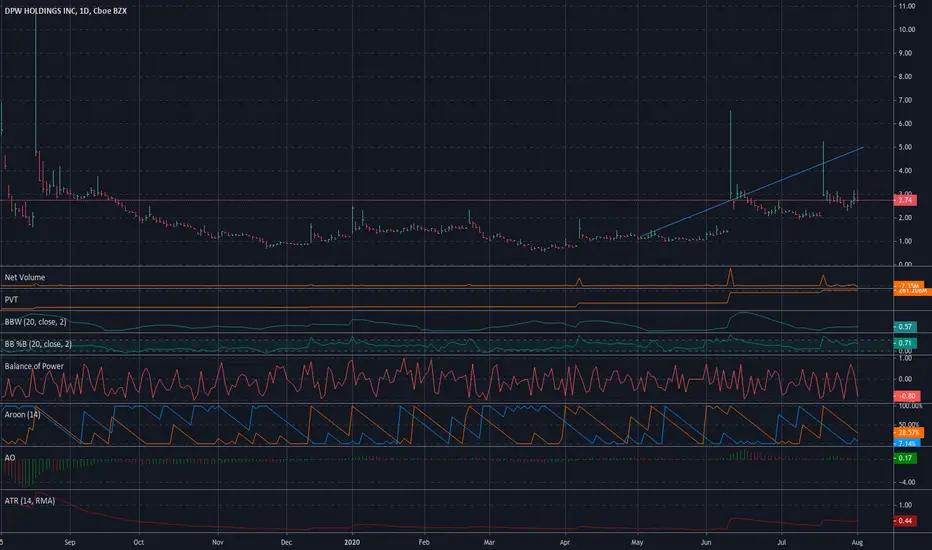Select the Net Volume indicator label
The height and width of the screenshot is (550, 932).
(x=24, y=277)
